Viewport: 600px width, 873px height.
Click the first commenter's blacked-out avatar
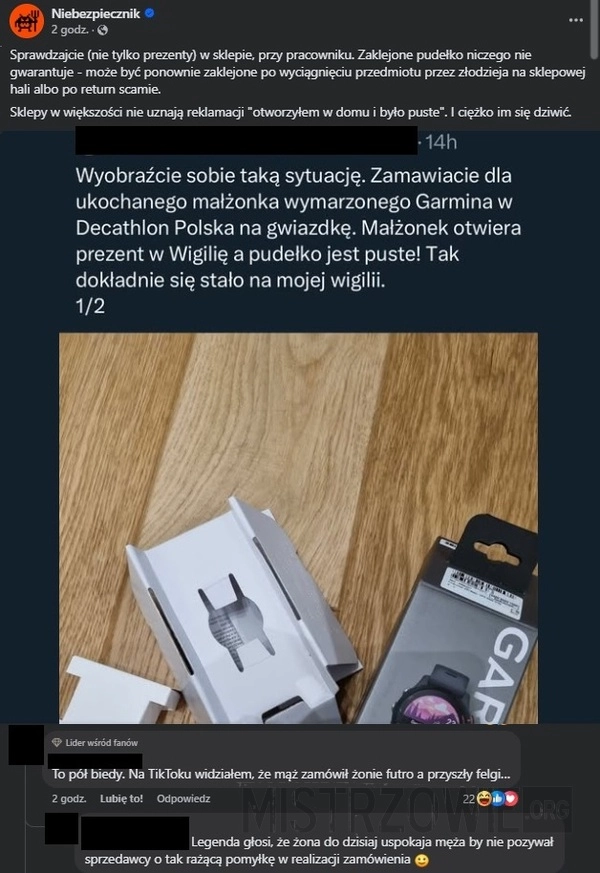(26, 744)
